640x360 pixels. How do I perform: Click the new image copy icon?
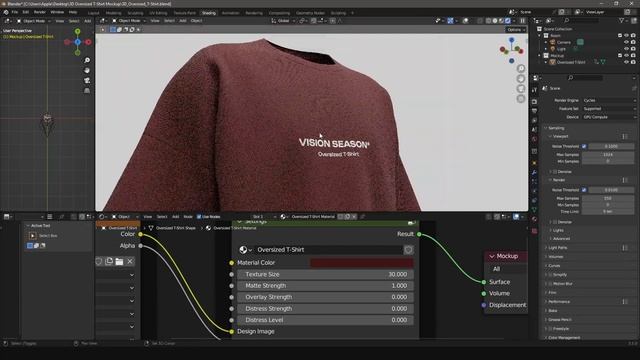[109, 261]
